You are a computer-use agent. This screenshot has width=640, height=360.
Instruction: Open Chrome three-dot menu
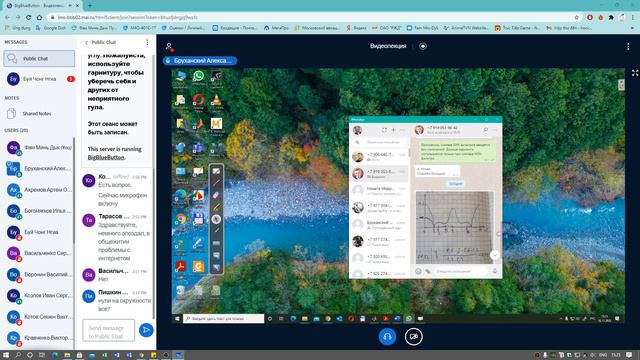633,17
